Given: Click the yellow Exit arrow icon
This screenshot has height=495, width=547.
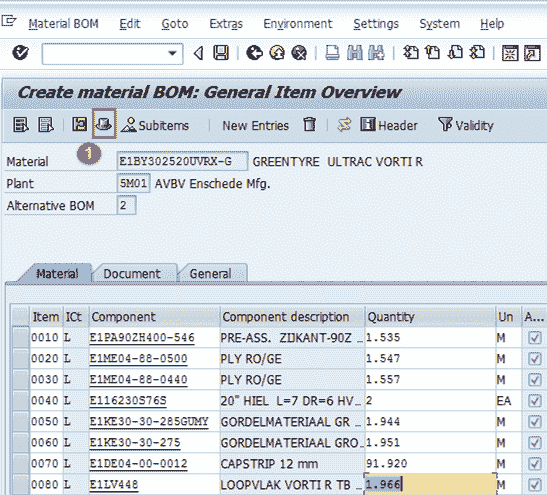Looking at the screenshot, I should [x=277, y=53].
